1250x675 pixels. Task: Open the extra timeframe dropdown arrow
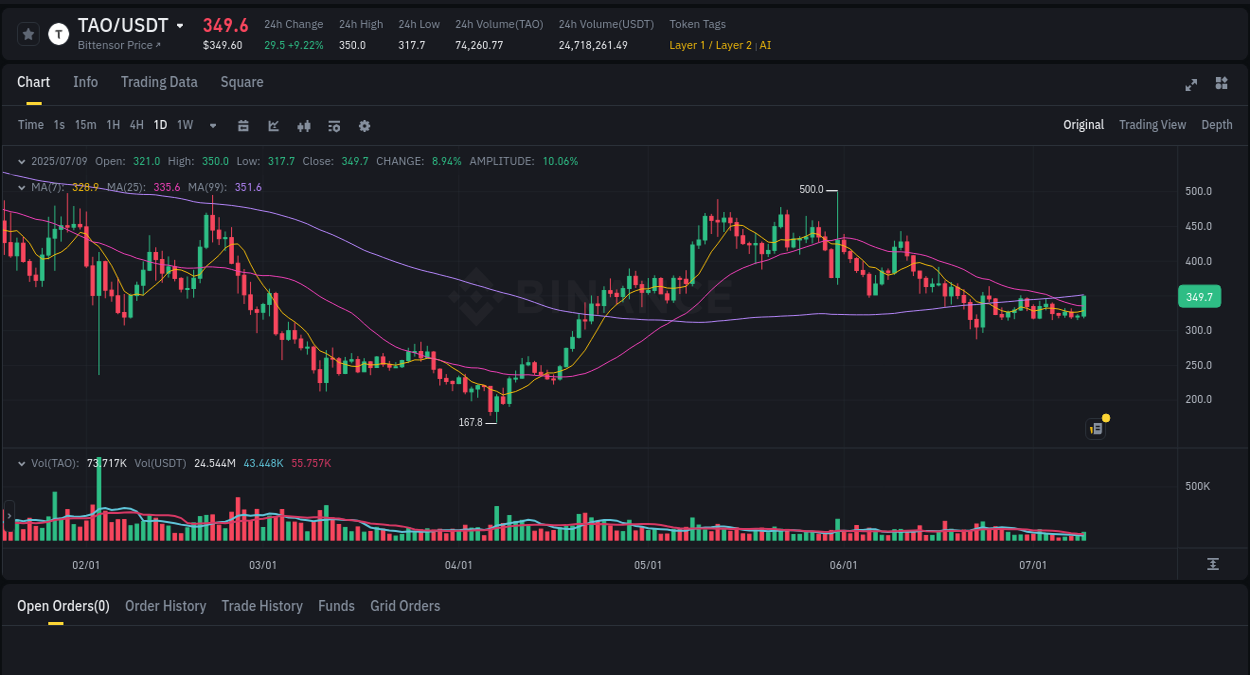click(211, 125)
